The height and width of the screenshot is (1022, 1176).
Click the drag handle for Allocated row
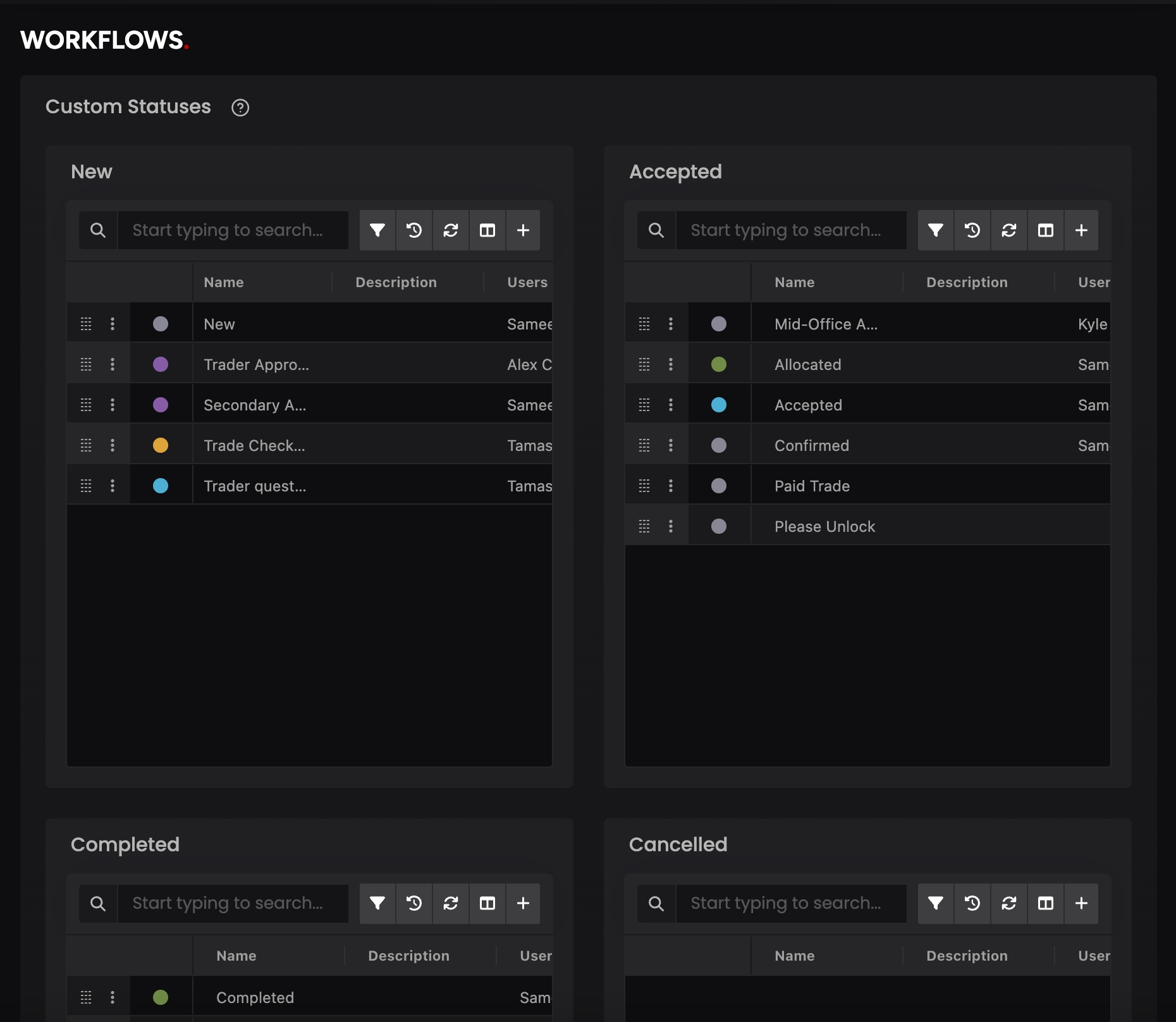pos(644,364)
